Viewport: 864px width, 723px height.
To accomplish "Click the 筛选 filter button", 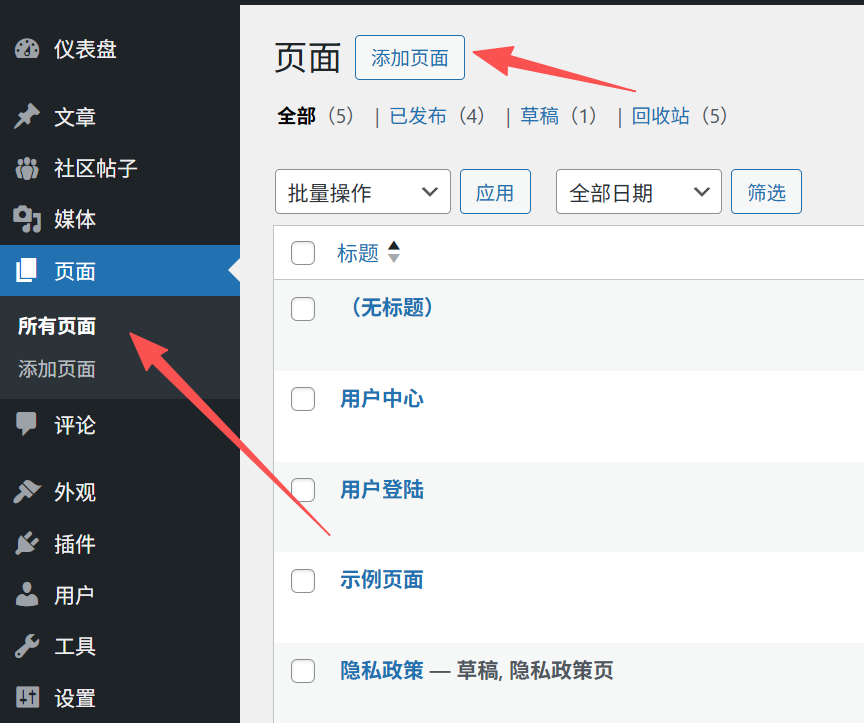I will 766,192.
